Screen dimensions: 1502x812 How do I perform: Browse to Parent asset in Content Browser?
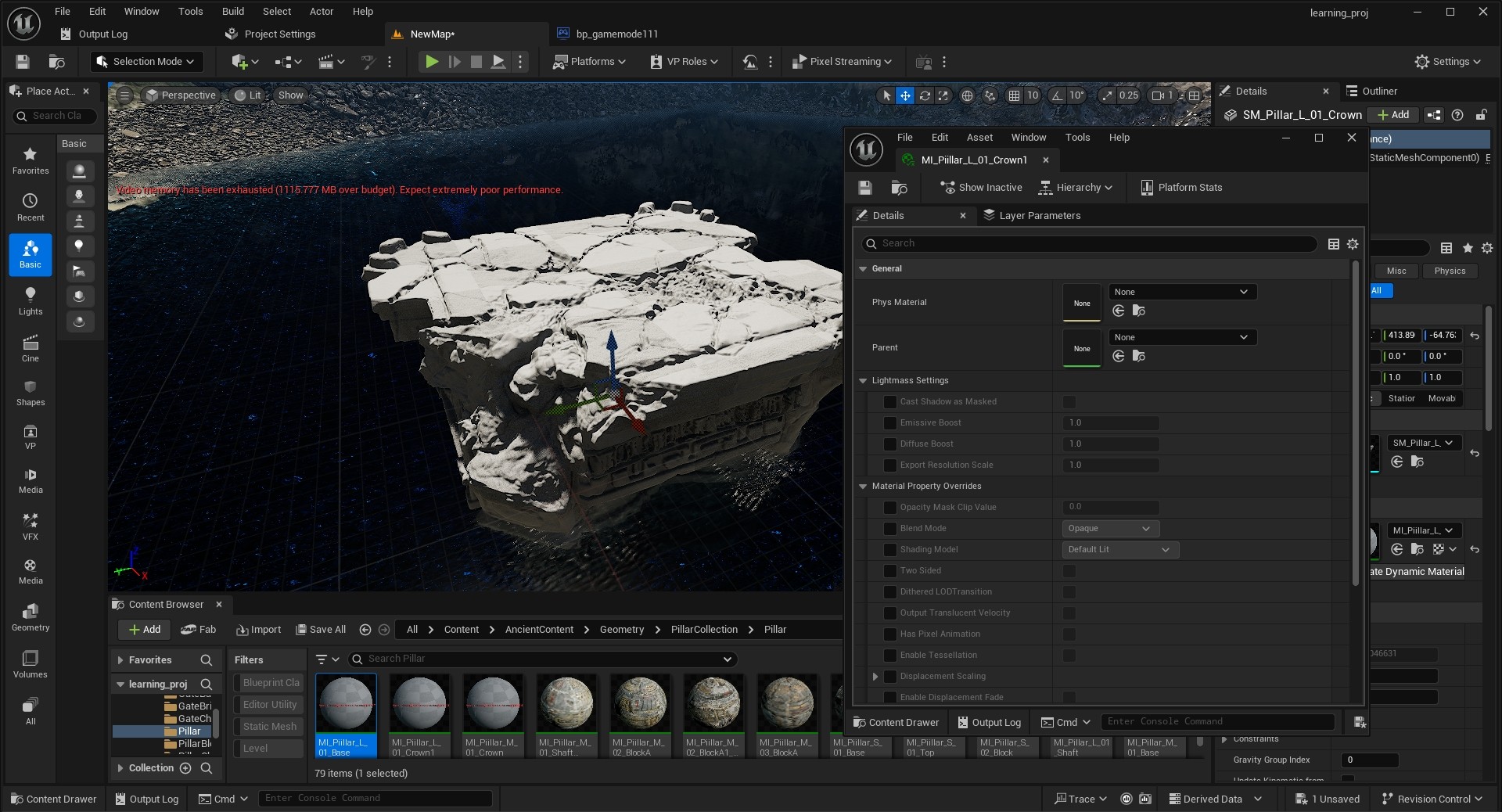click(x=1139, y=357)
